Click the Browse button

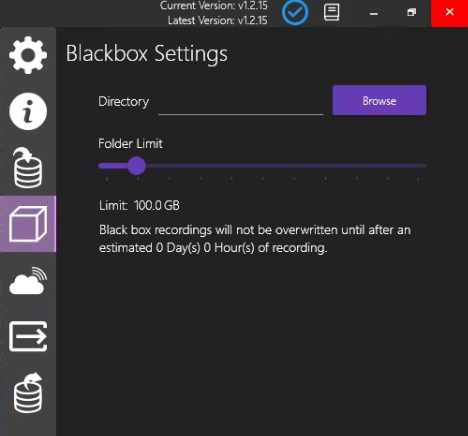pyautogui.click(x=379, y=100)
